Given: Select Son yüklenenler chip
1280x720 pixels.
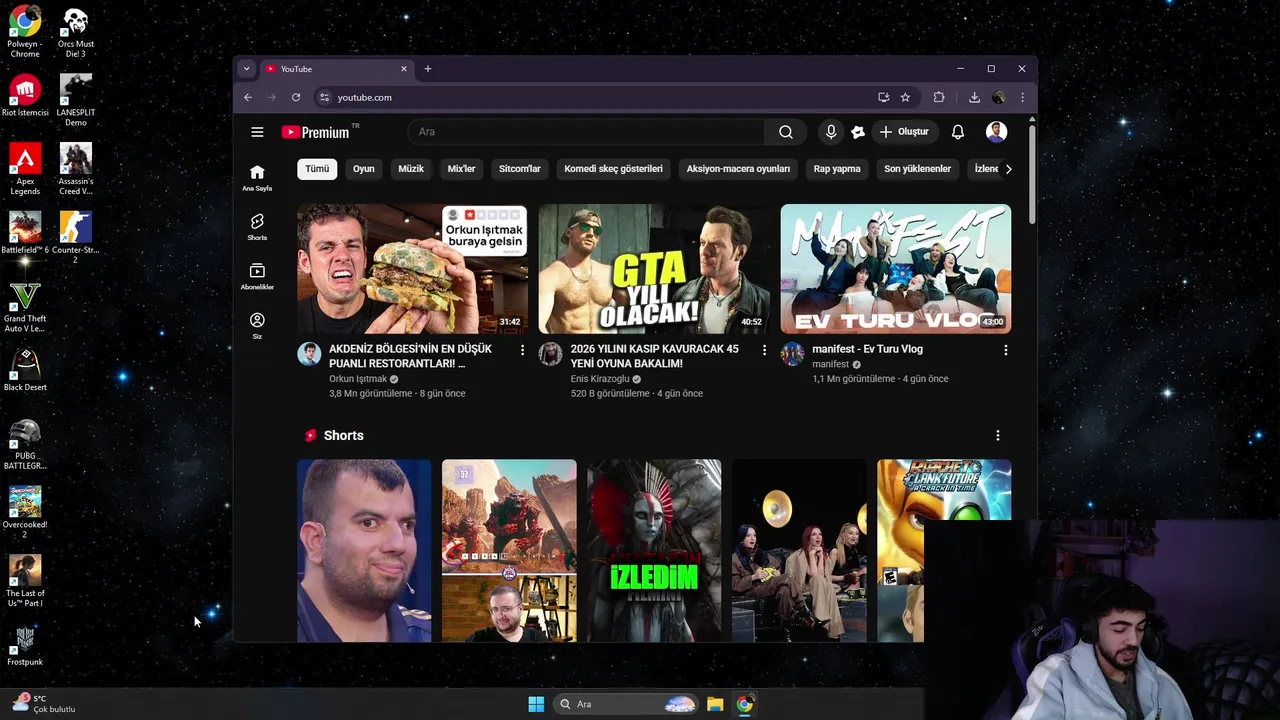Looking at the screenshot, I should [917, 169].
